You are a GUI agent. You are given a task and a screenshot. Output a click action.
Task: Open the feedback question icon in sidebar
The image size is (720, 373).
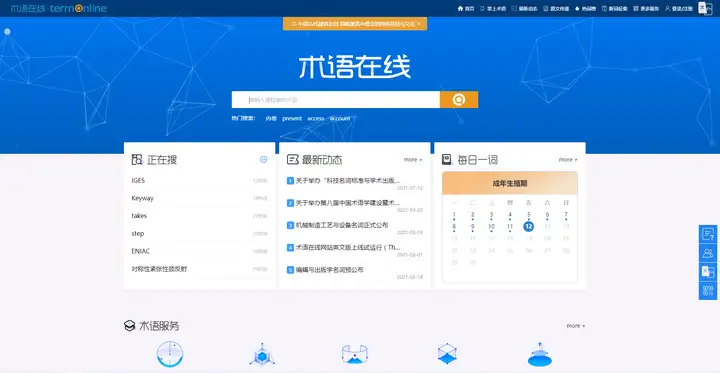(708, 234)
